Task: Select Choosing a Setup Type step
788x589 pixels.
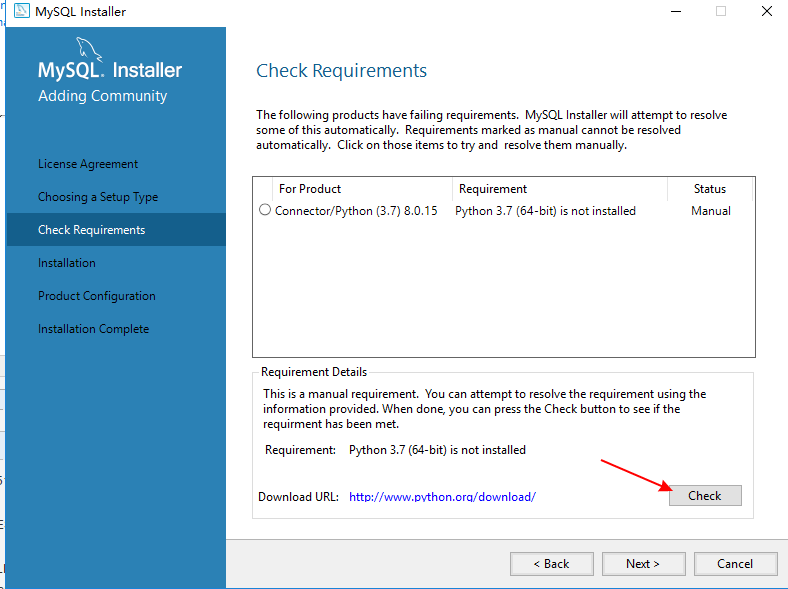Action: (x=98, y=197)
